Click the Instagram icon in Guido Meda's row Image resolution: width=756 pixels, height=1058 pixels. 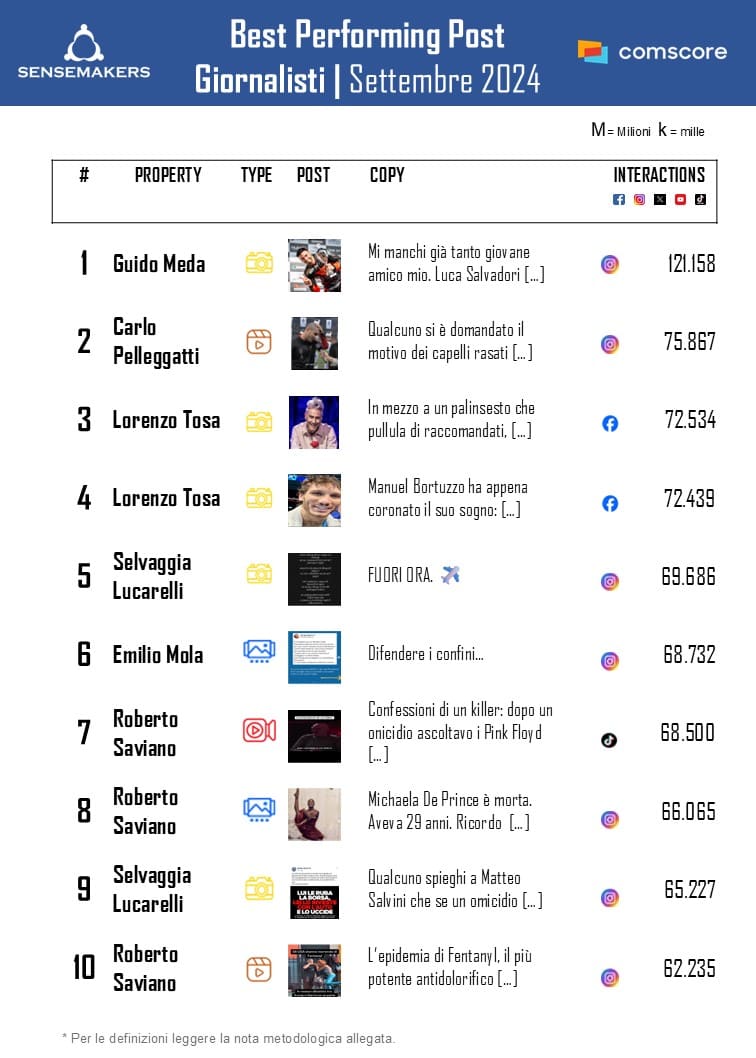(610, 265)
